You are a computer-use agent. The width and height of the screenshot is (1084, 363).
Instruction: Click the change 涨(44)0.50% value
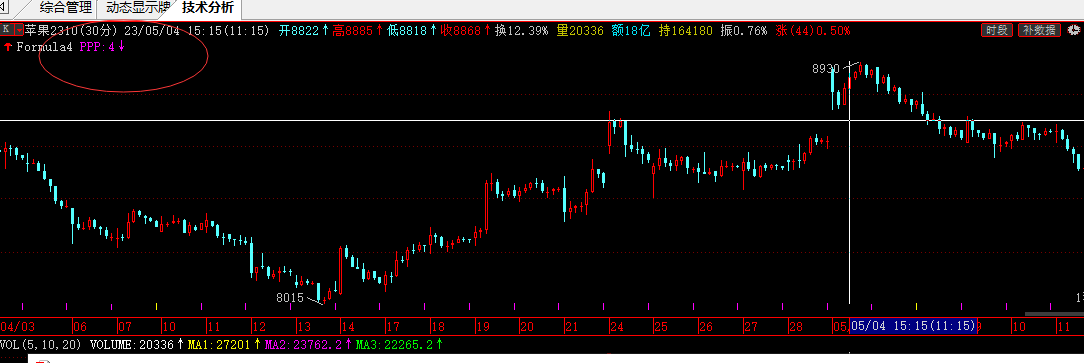813,30
